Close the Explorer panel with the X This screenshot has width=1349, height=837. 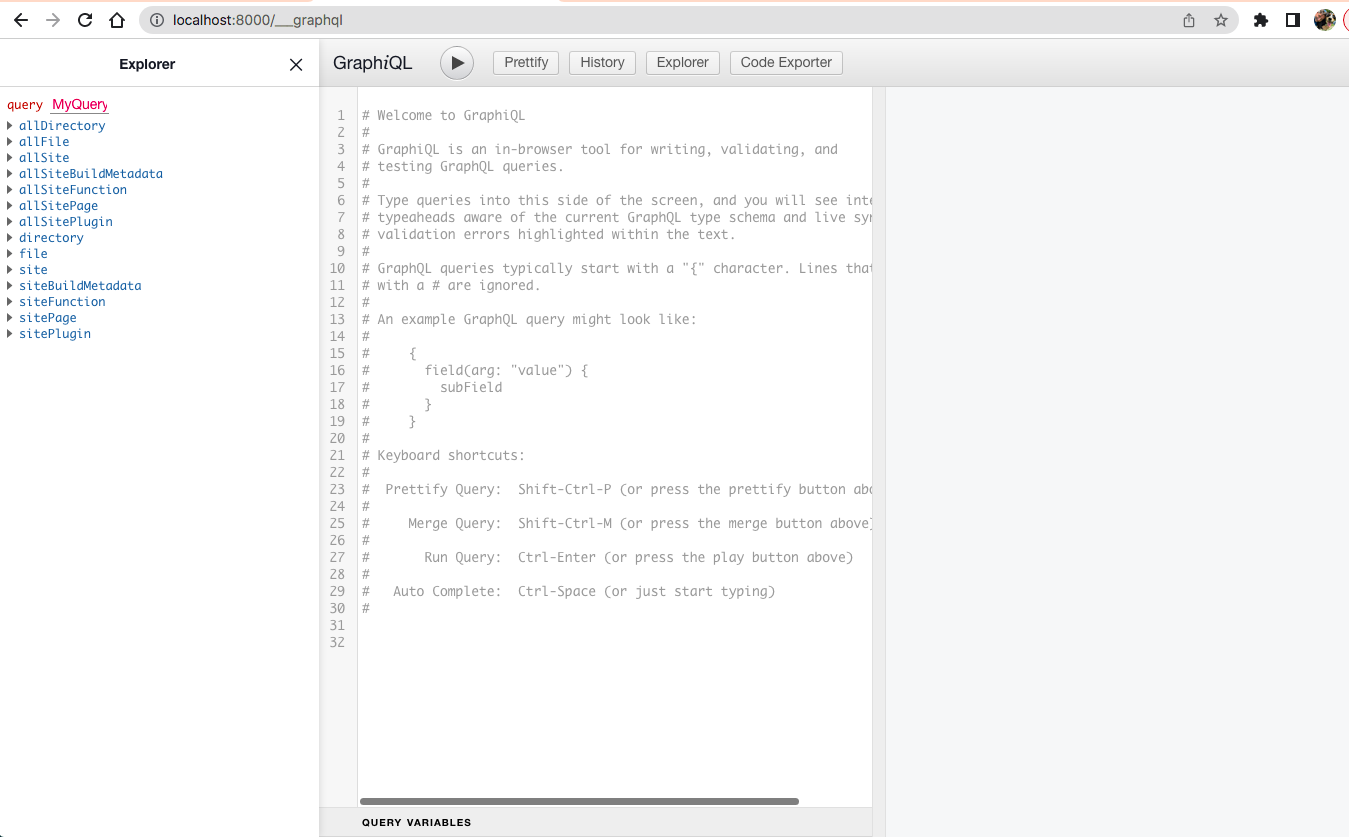coord(296,65)
